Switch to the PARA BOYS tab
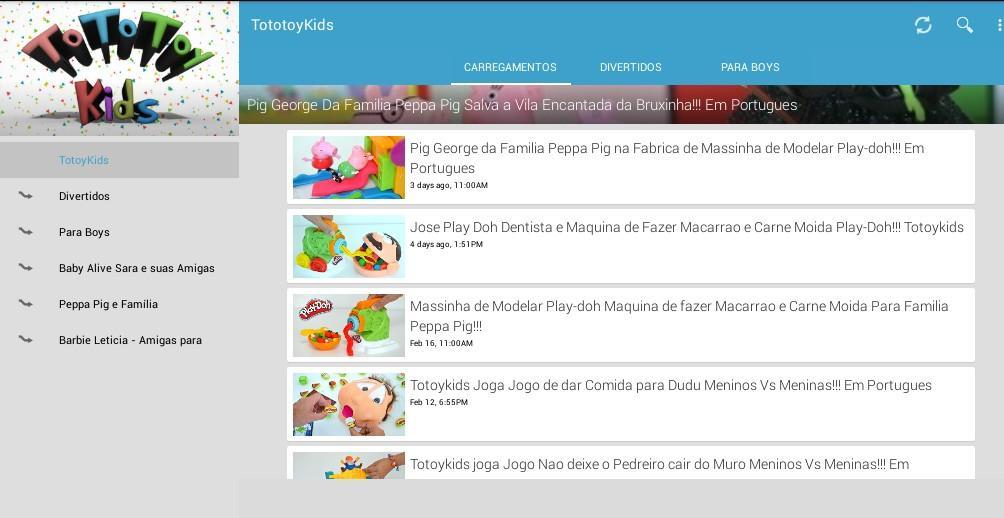The image size is (1004, 518). tap(750, 67)
